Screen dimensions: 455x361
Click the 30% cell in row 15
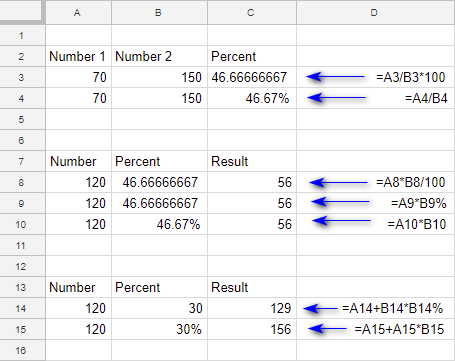pos(159,329)
